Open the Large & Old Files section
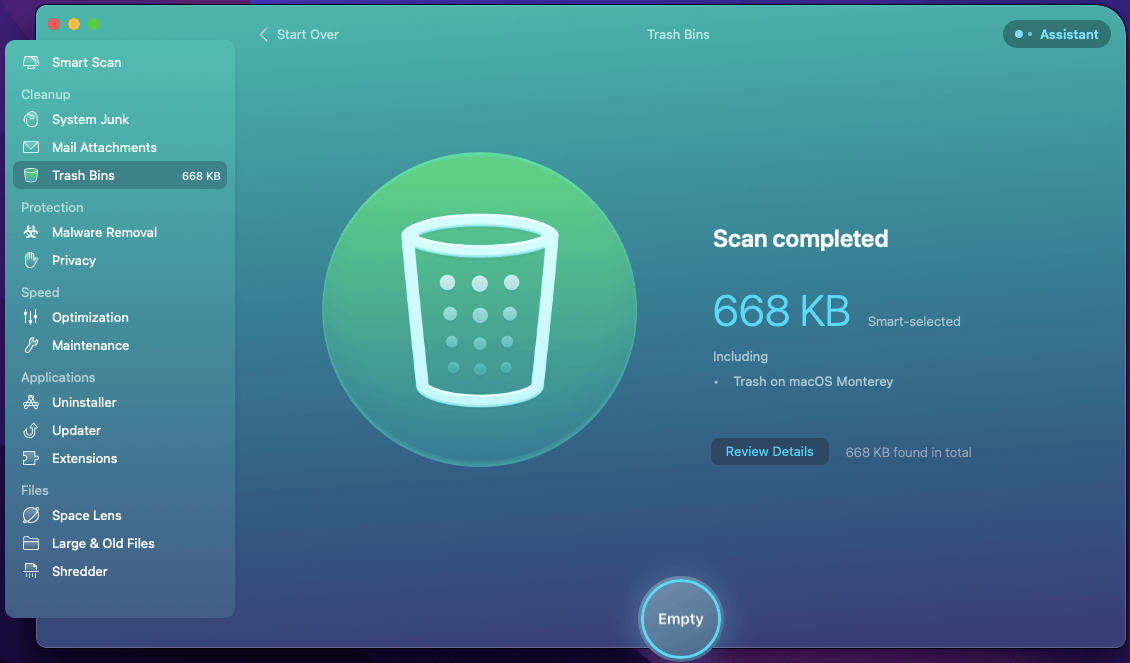 click(x=102, y=543)
